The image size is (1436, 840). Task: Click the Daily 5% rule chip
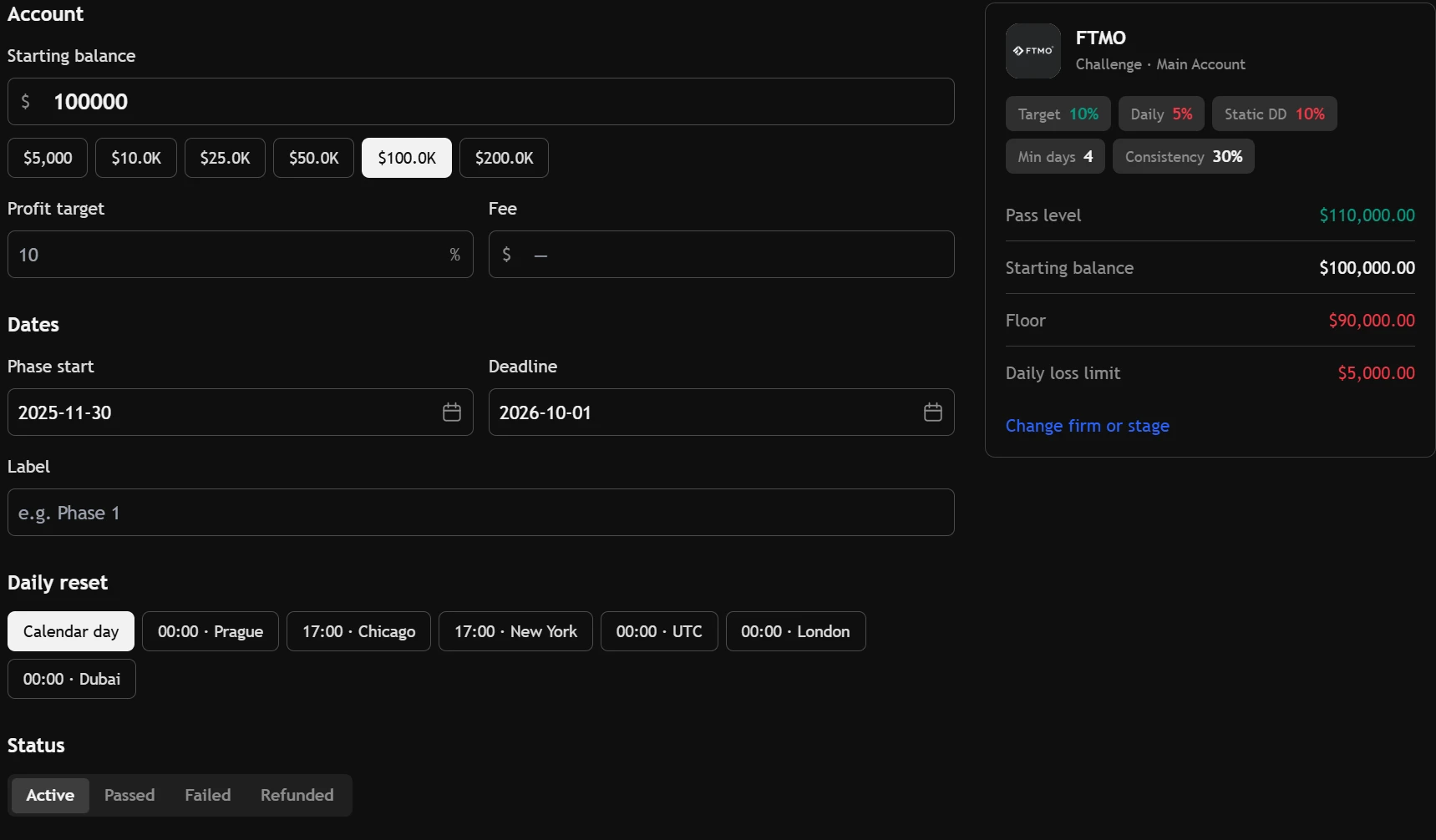(1161, 114)
